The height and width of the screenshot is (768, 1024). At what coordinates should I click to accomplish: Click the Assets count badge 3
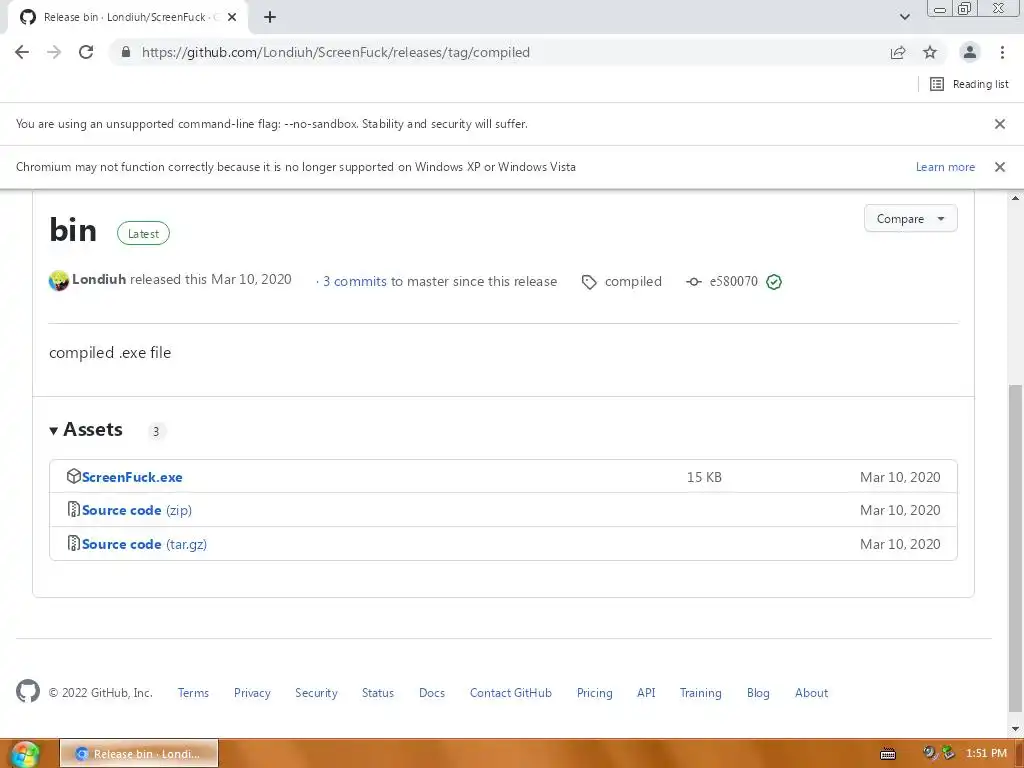tap(156, 431)
